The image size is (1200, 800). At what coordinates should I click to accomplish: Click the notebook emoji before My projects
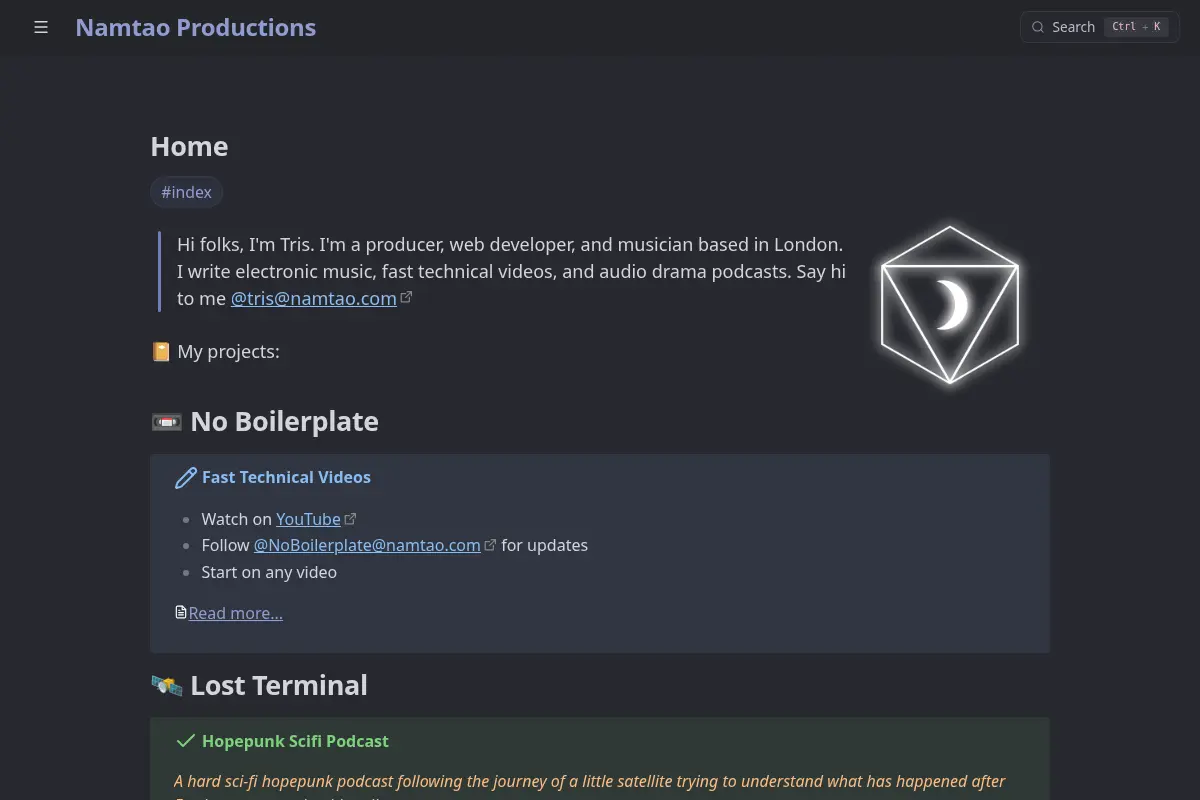161,352
